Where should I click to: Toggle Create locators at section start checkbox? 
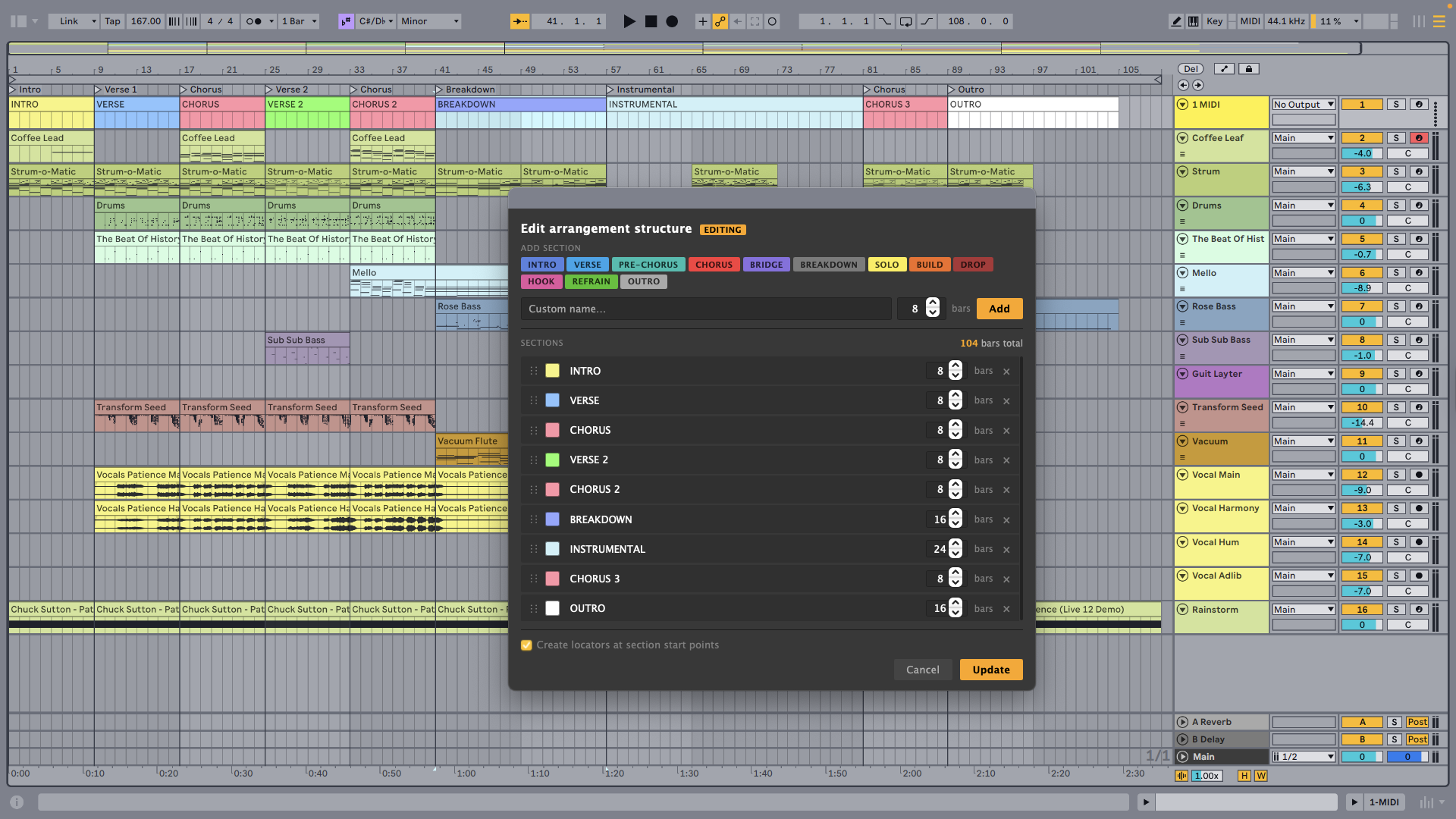point(526,645)
